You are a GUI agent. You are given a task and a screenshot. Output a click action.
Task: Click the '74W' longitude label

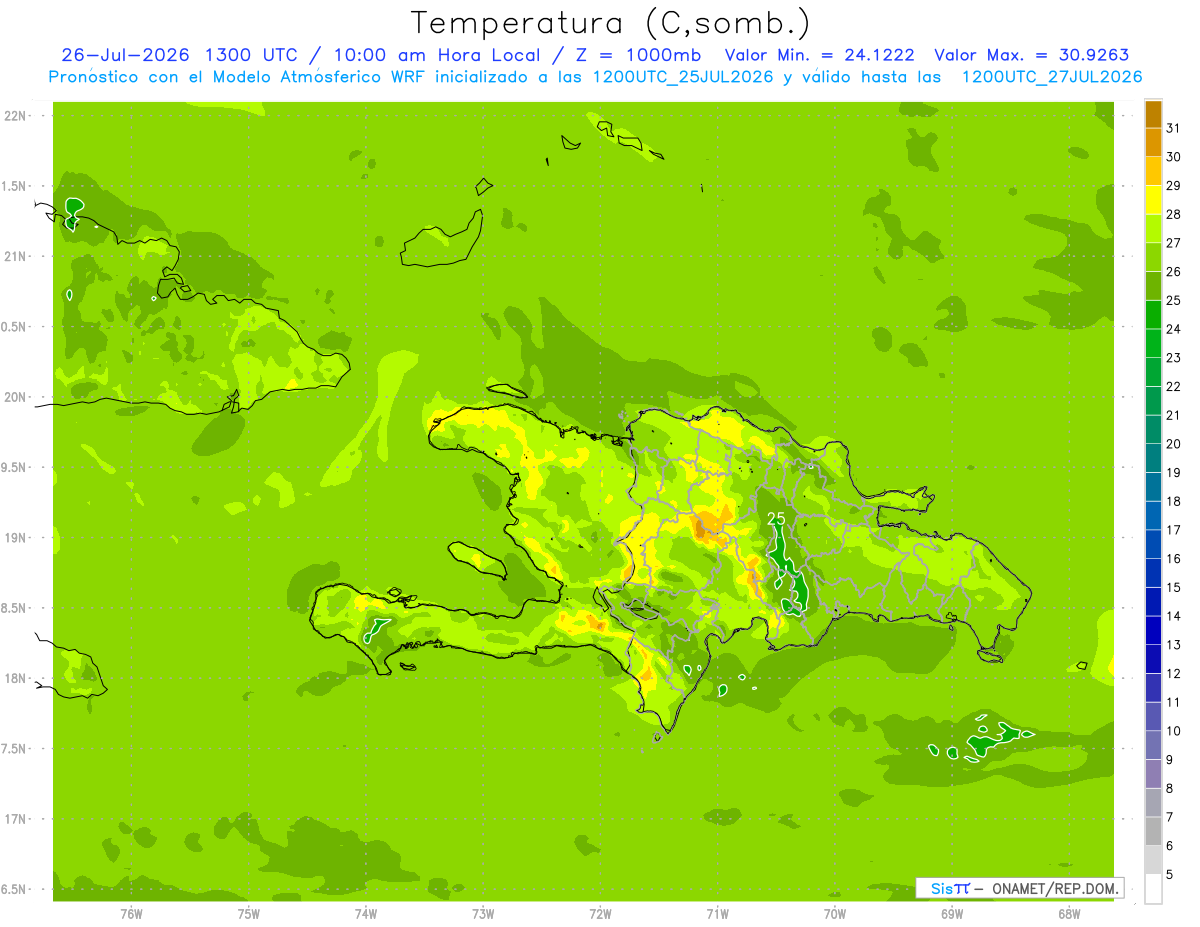point(366,914)
